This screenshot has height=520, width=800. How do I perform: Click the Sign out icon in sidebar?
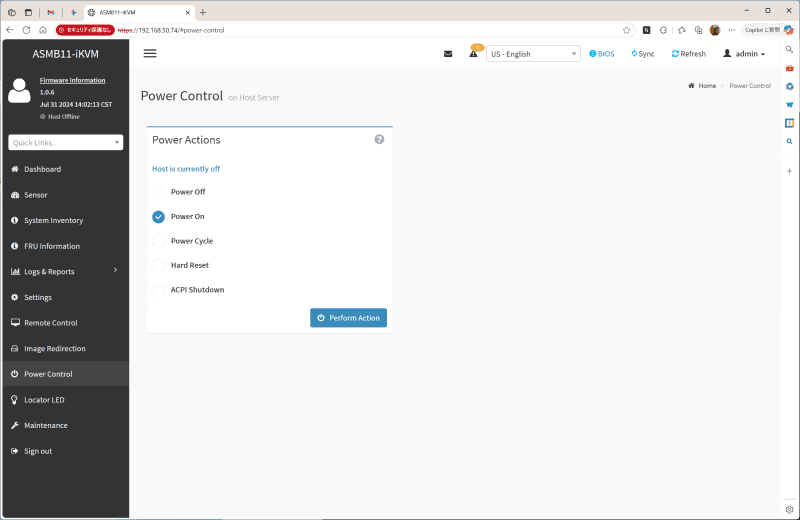pyautogui.click(x=15, y=451)
